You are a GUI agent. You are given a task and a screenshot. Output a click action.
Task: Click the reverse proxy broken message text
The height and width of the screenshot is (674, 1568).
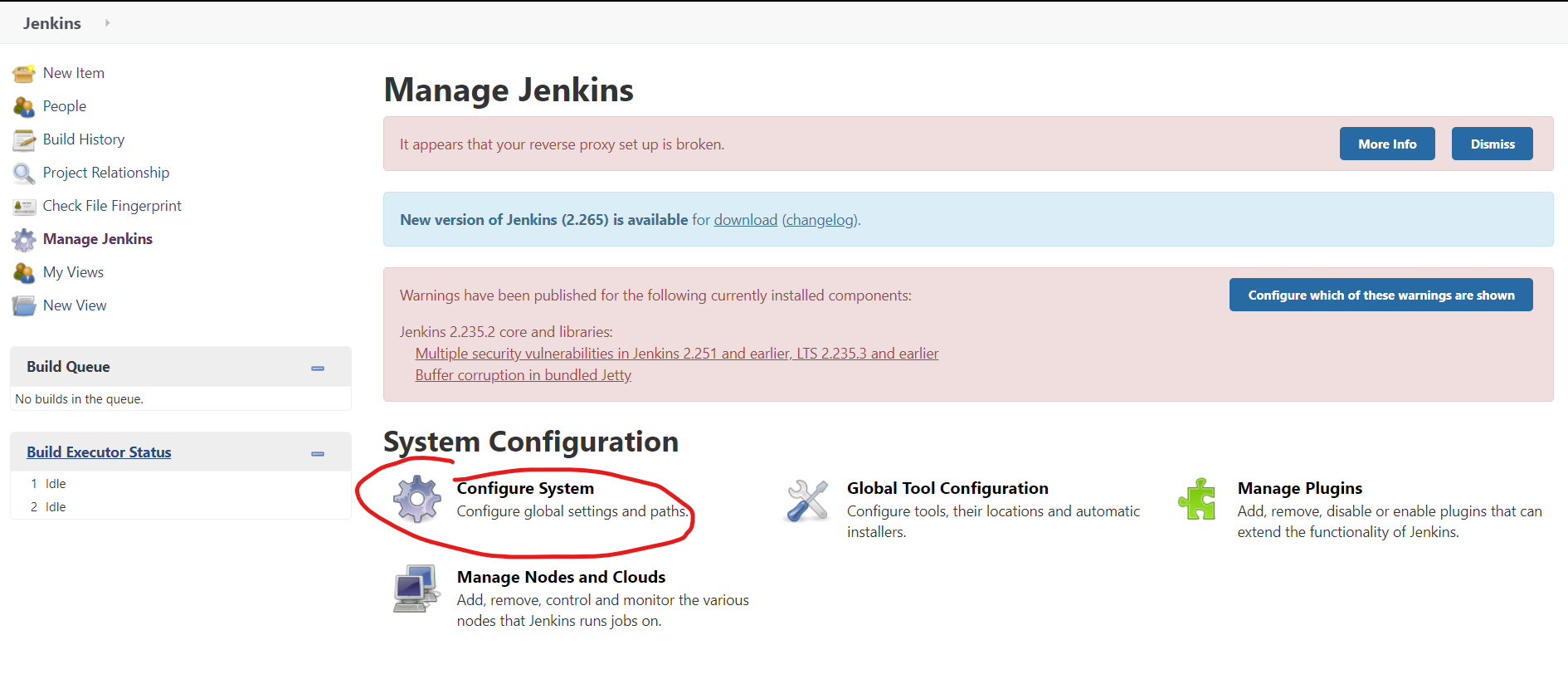pyautogui.click(x=562, y=144)
